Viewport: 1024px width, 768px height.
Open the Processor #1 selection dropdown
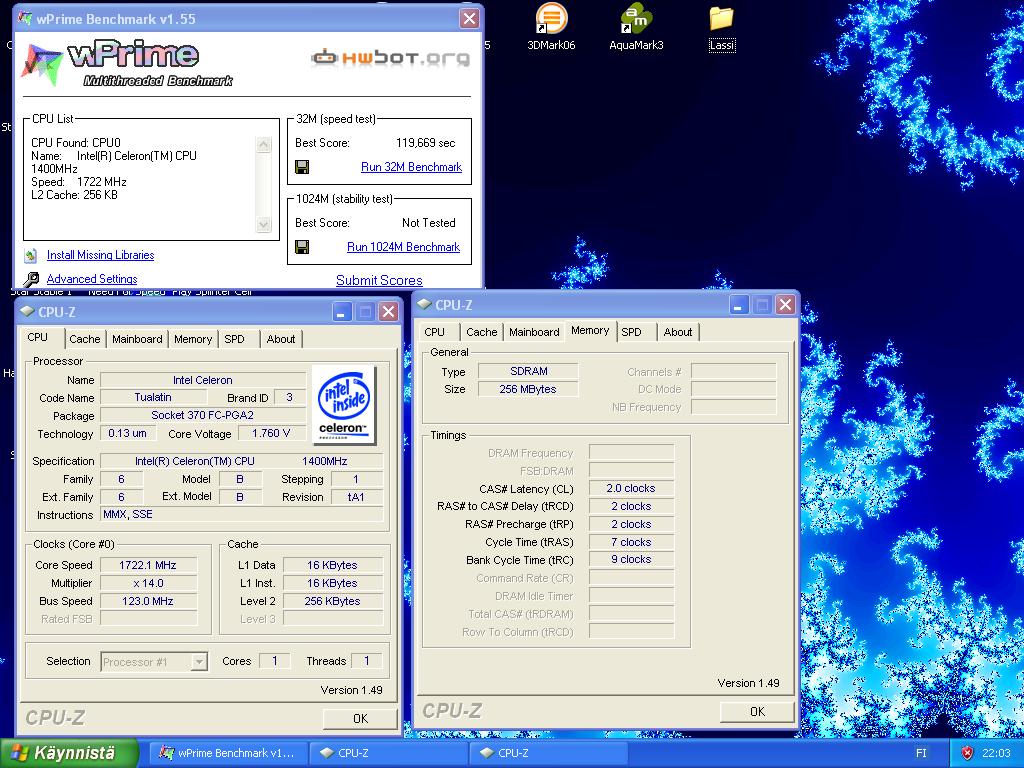tap(199, 662)
